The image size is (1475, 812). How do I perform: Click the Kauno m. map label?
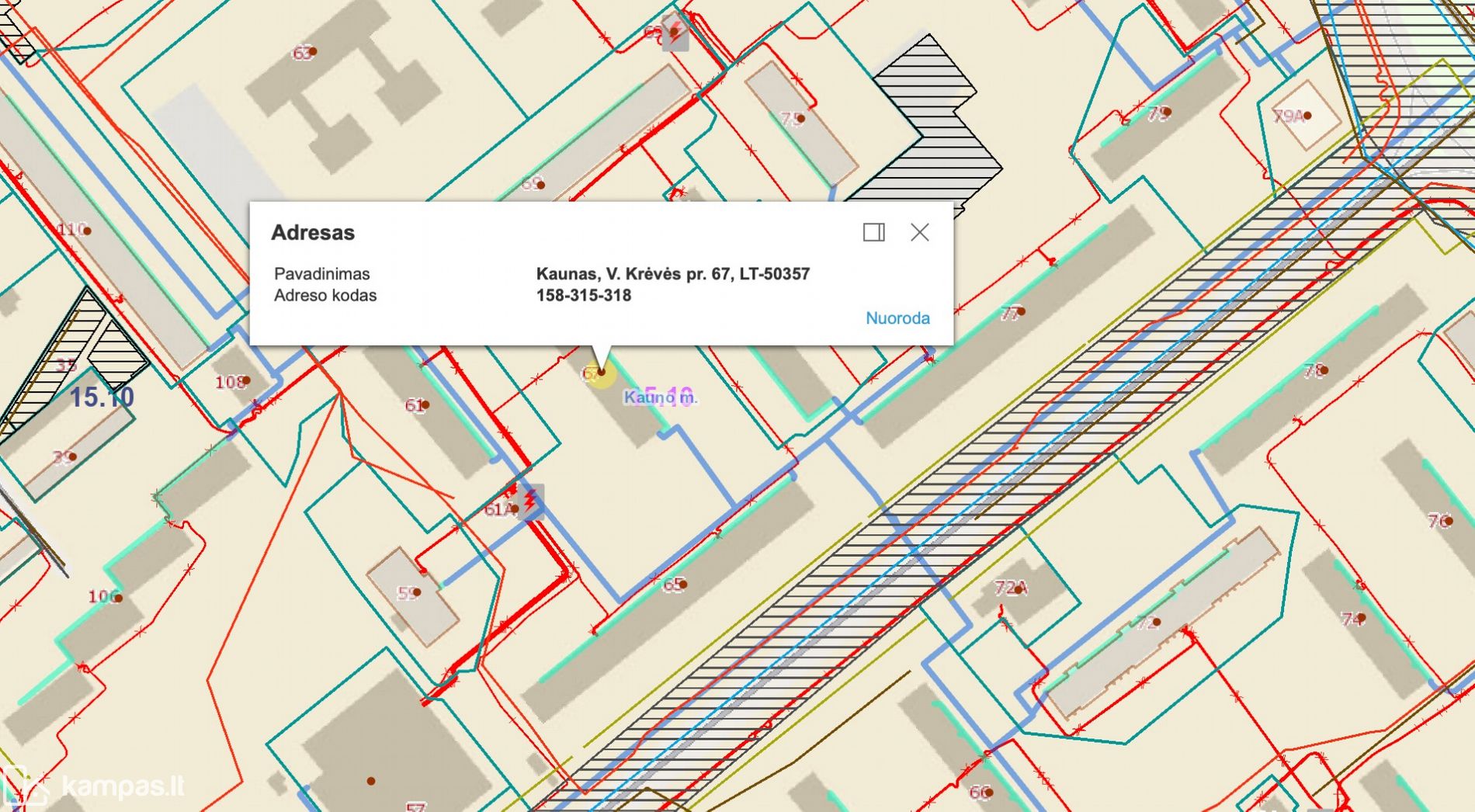[x=661, y=397]
